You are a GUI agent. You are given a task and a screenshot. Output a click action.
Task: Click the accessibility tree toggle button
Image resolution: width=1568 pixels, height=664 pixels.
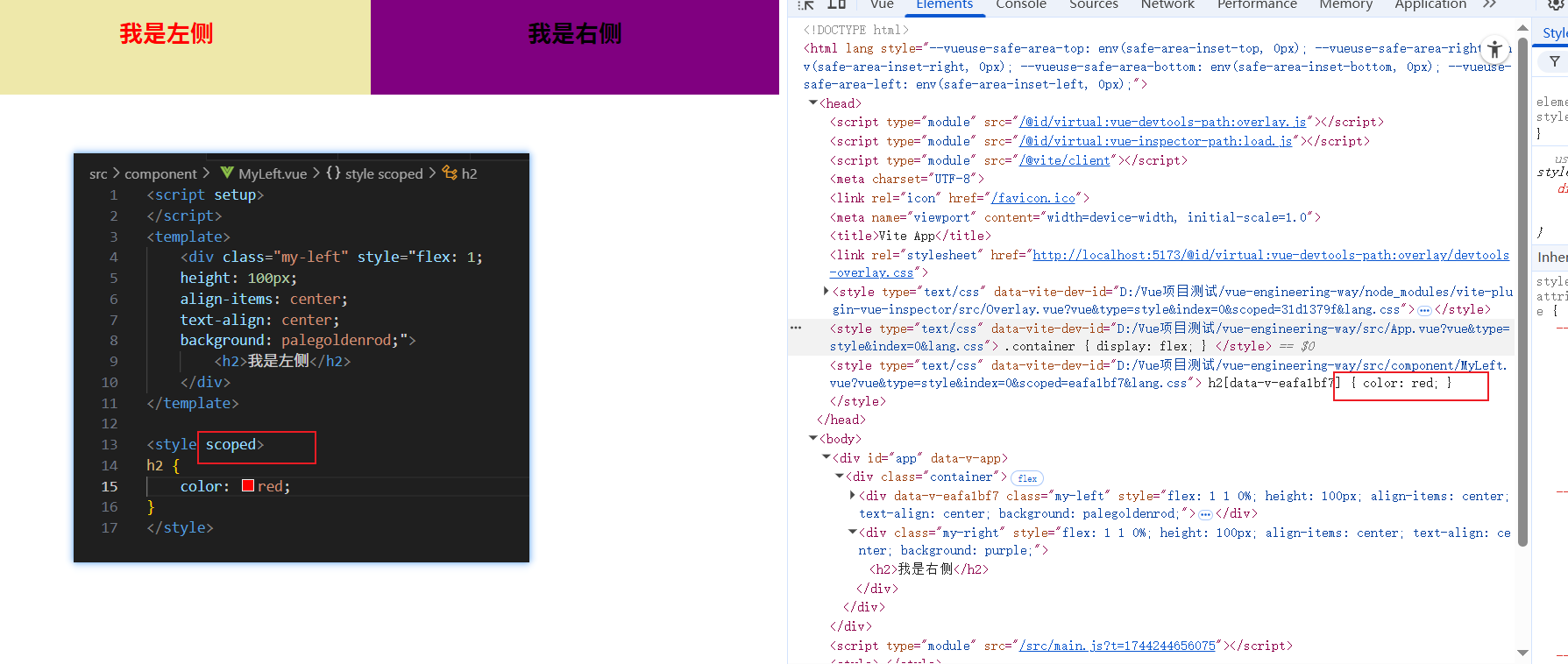(1495, 50)
